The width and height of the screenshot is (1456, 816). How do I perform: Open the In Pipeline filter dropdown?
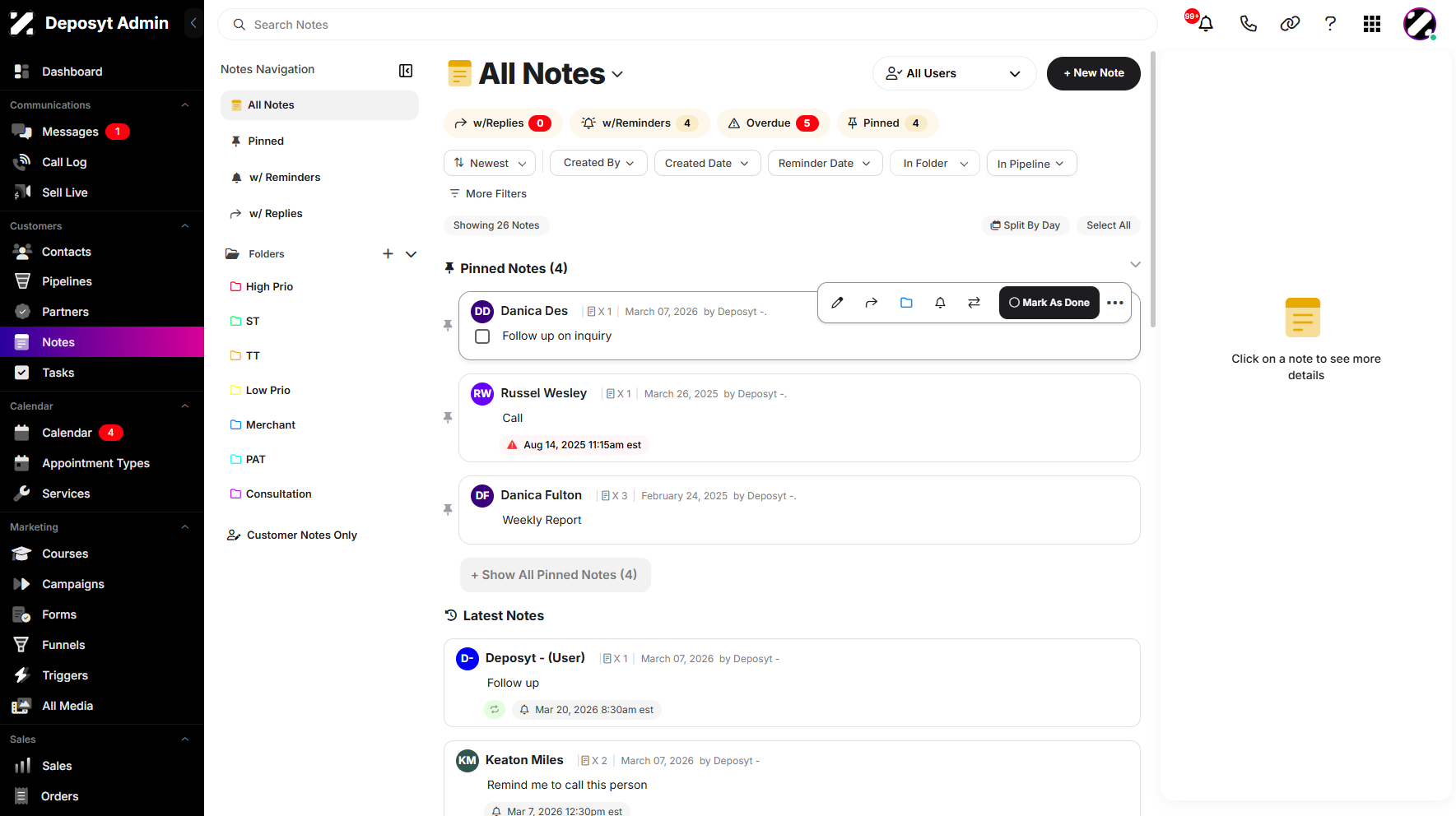pyautogui.click(x=1031, y=163)
